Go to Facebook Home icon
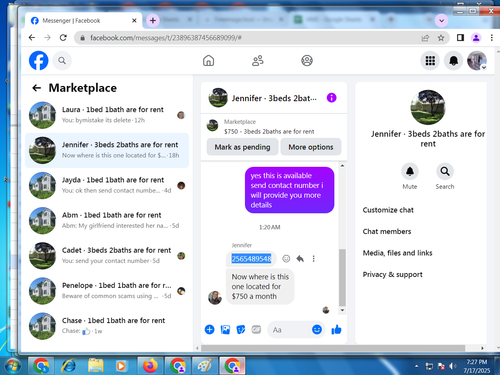Viewport: 500px width, 375px height. tap(209, 61)
